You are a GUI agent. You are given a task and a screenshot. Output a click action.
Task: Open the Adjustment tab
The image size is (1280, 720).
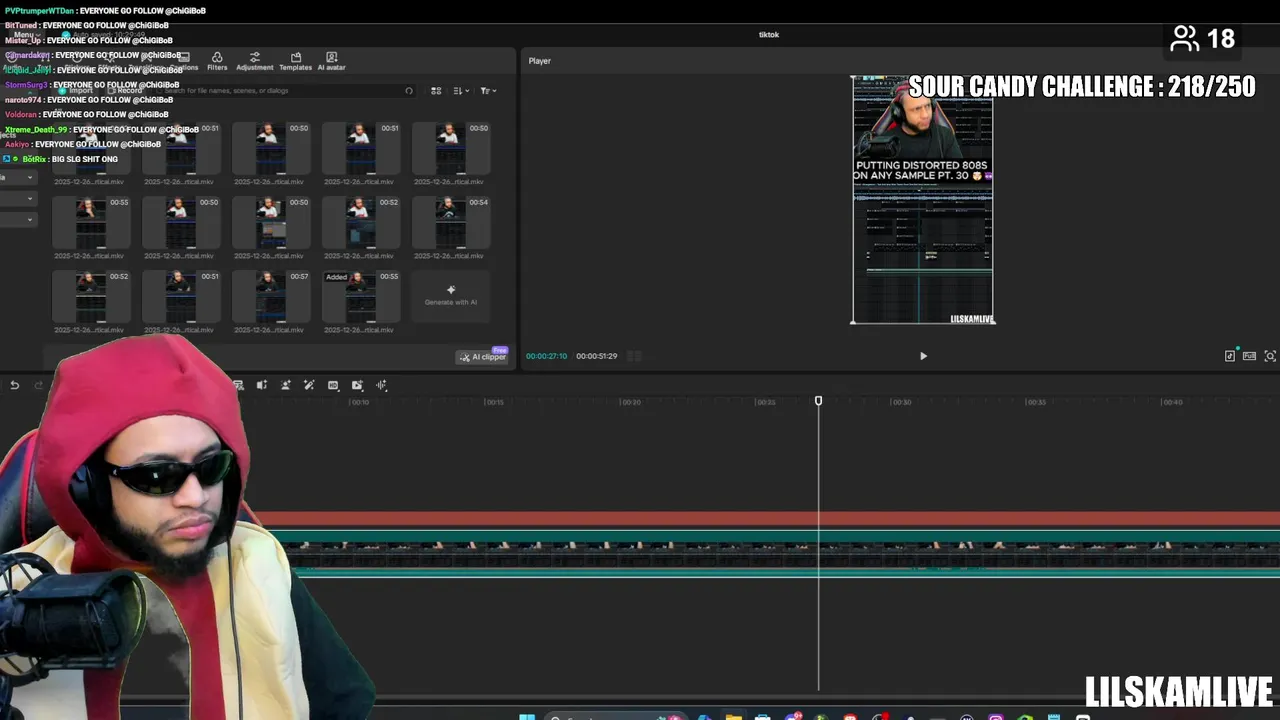254,61
